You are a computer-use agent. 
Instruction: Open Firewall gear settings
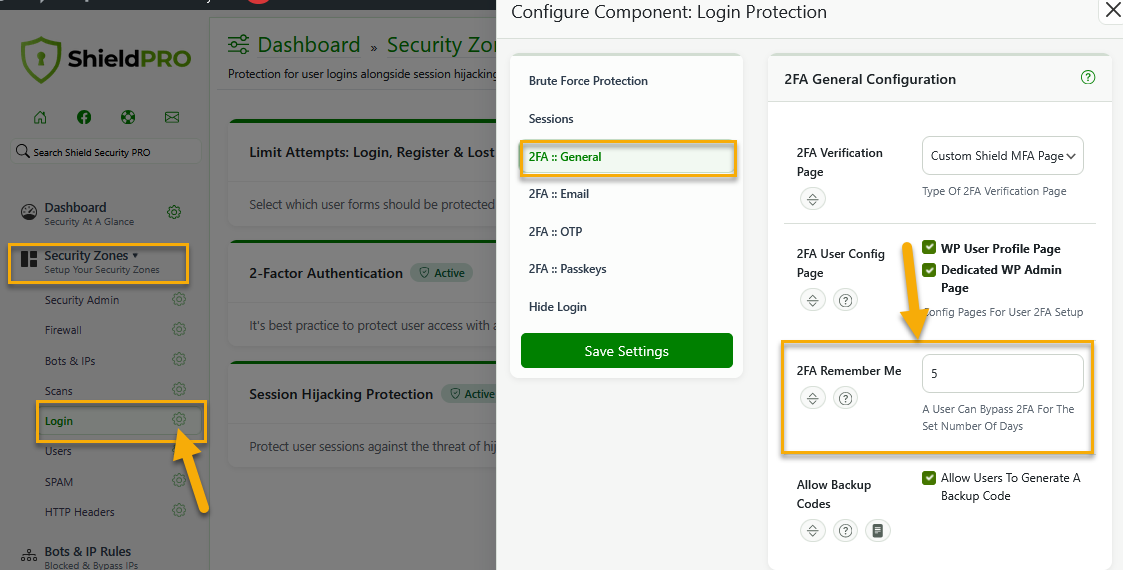(179, 329)
